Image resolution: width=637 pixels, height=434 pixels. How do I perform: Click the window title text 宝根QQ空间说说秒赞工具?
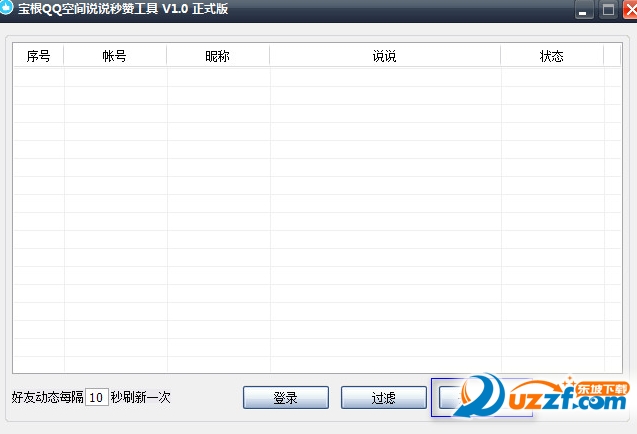pos(120,10)
